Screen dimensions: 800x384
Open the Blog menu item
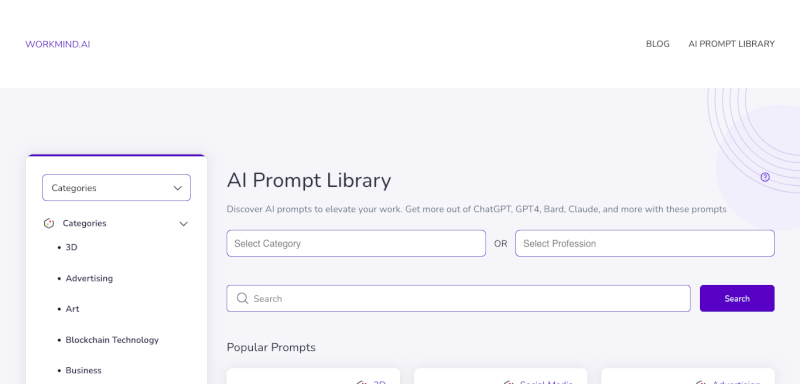[x=658, y=44]
